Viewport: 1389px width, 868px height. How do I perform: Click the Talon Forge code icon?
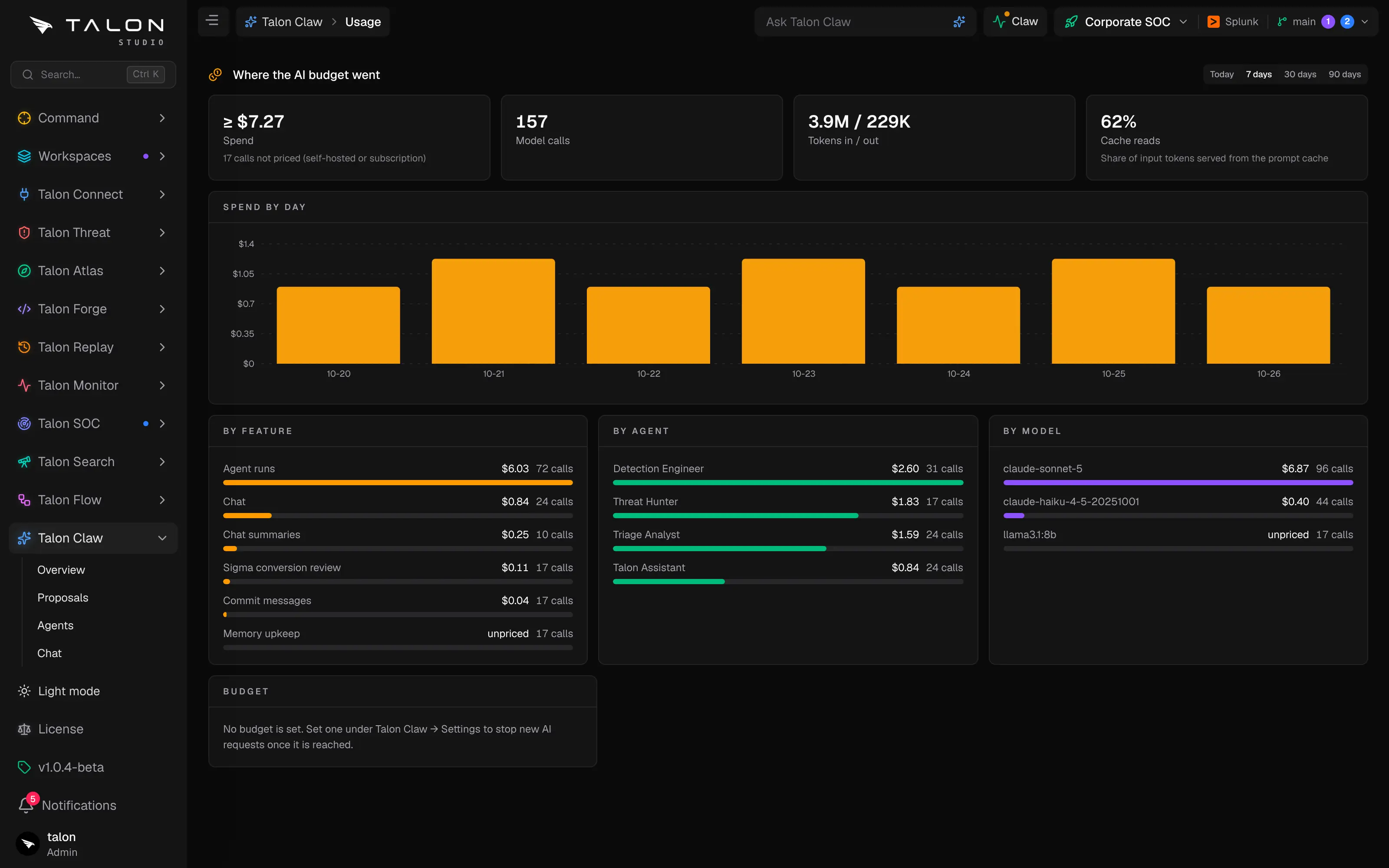click(x=24, y=309)
